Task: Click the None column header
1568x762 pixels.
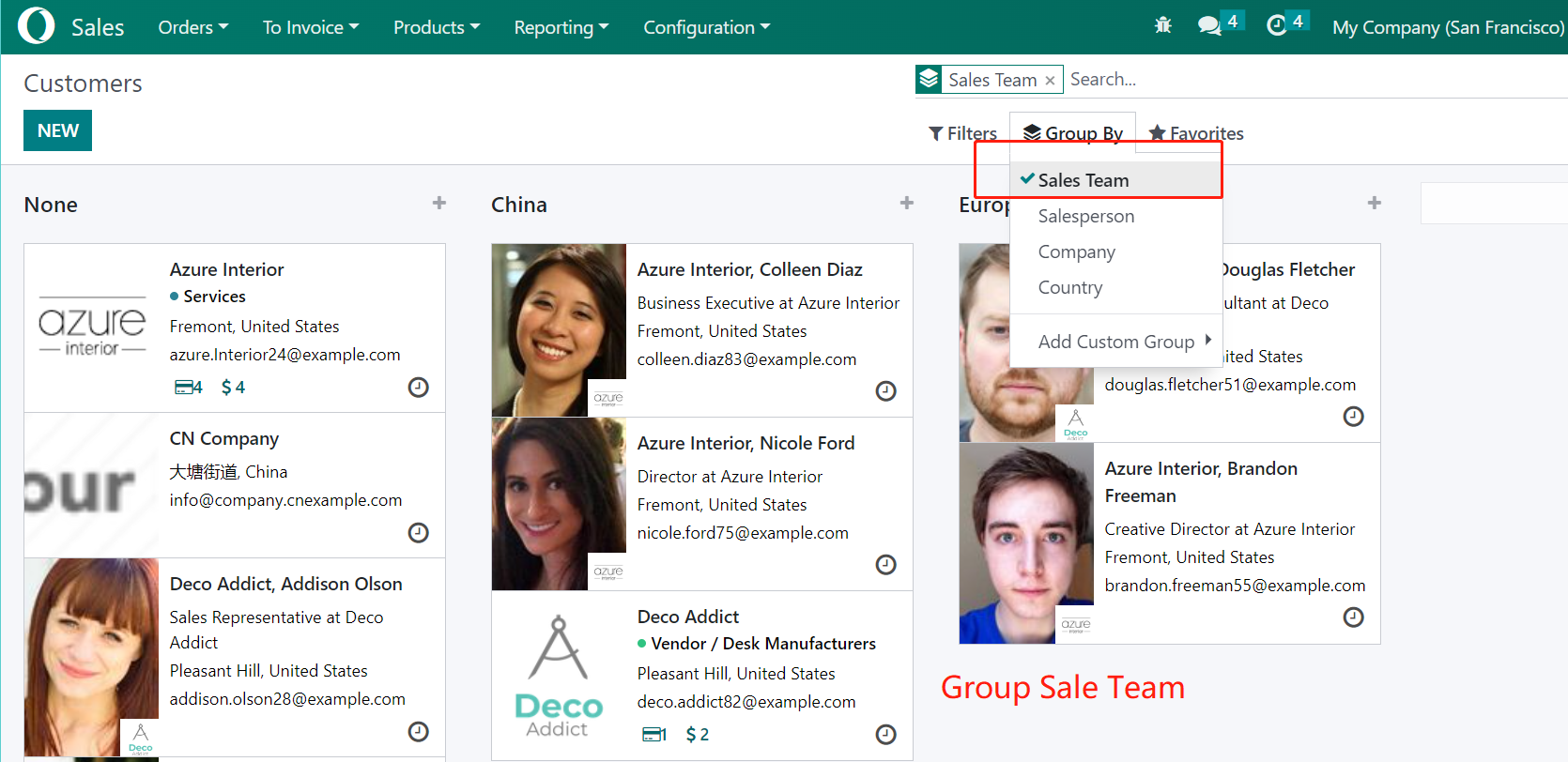Action: [51, 205]
